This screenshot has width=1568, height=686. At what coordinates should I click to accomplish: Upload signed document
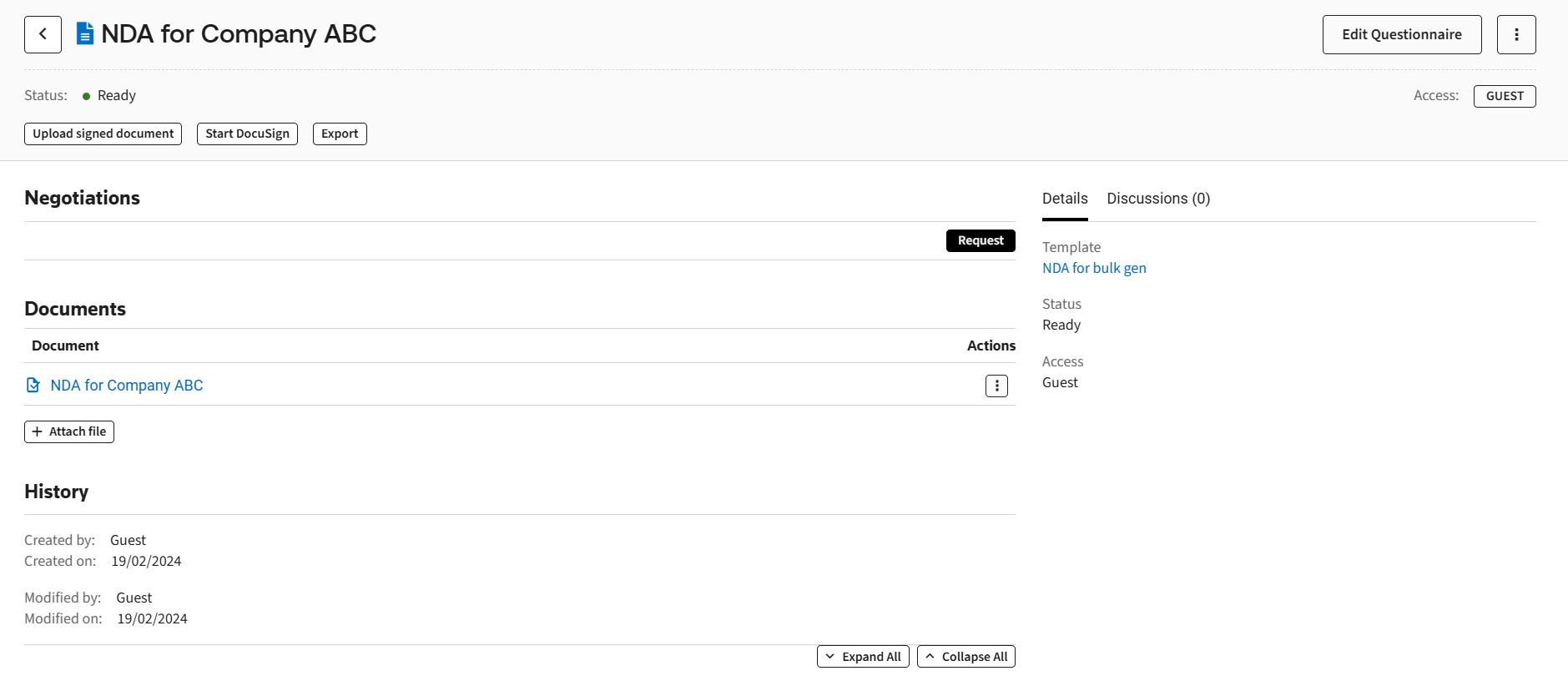click(103, 134)
